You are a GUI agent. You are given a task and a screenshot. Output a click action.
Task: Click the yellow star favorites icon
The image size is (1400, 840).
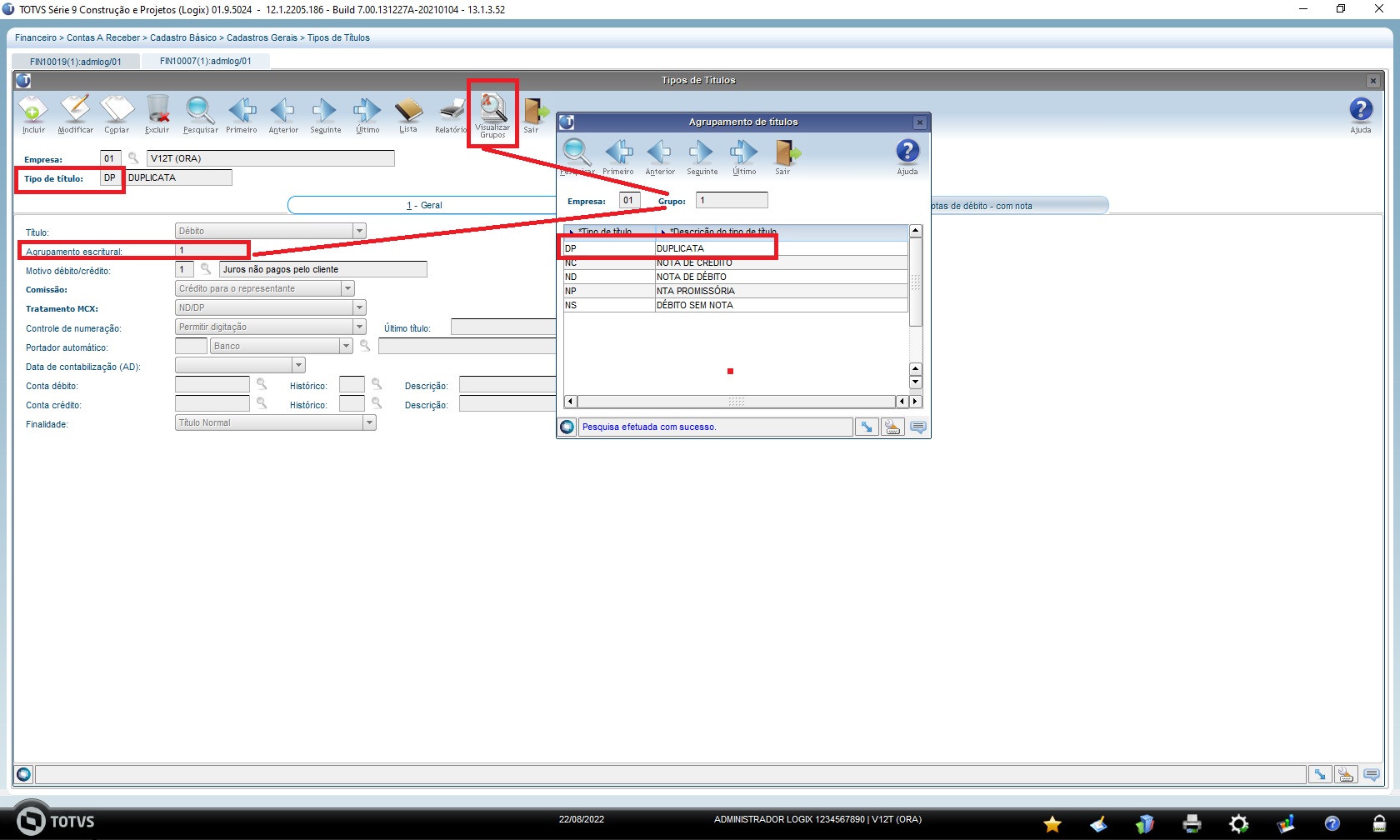[x=1052, y=824]
